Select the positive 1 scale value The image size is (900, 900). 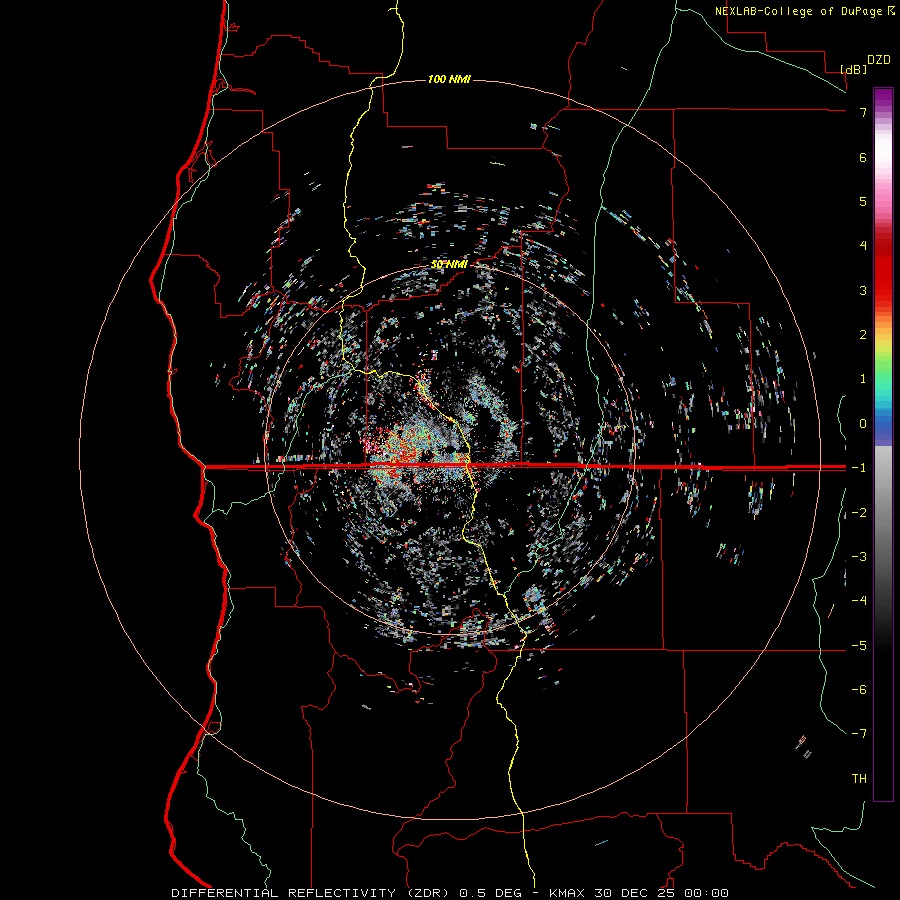[863, 379]
